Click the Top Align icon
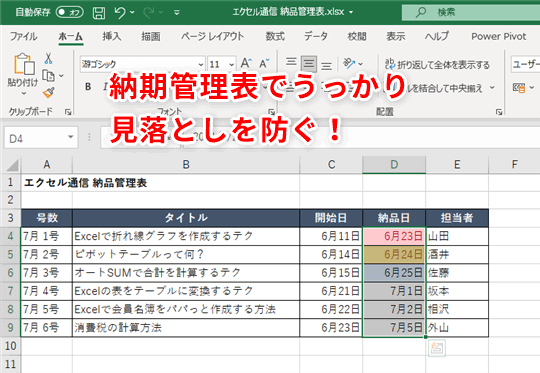 tap(291, 63)
